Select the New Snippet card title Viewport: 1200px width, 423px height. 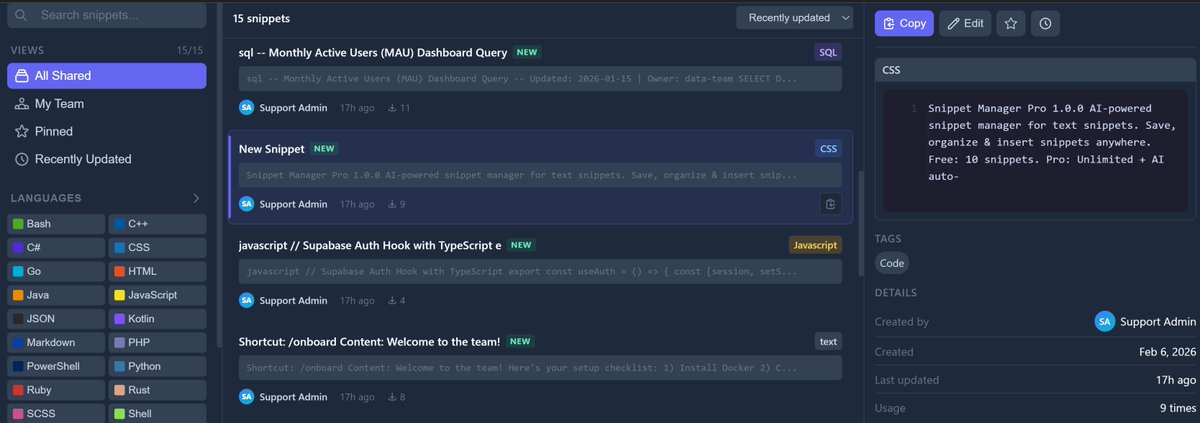click(x=271, y=149)
